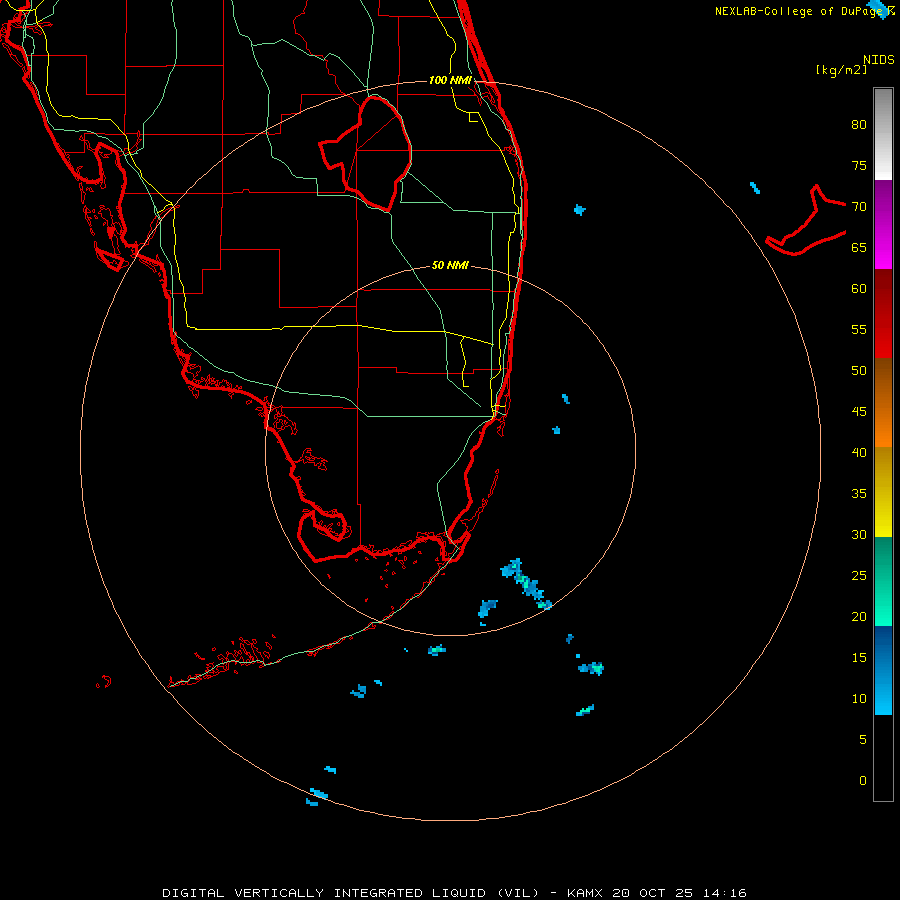
Task: Select the NIDS label above the color bar
Action: (879, 60)
